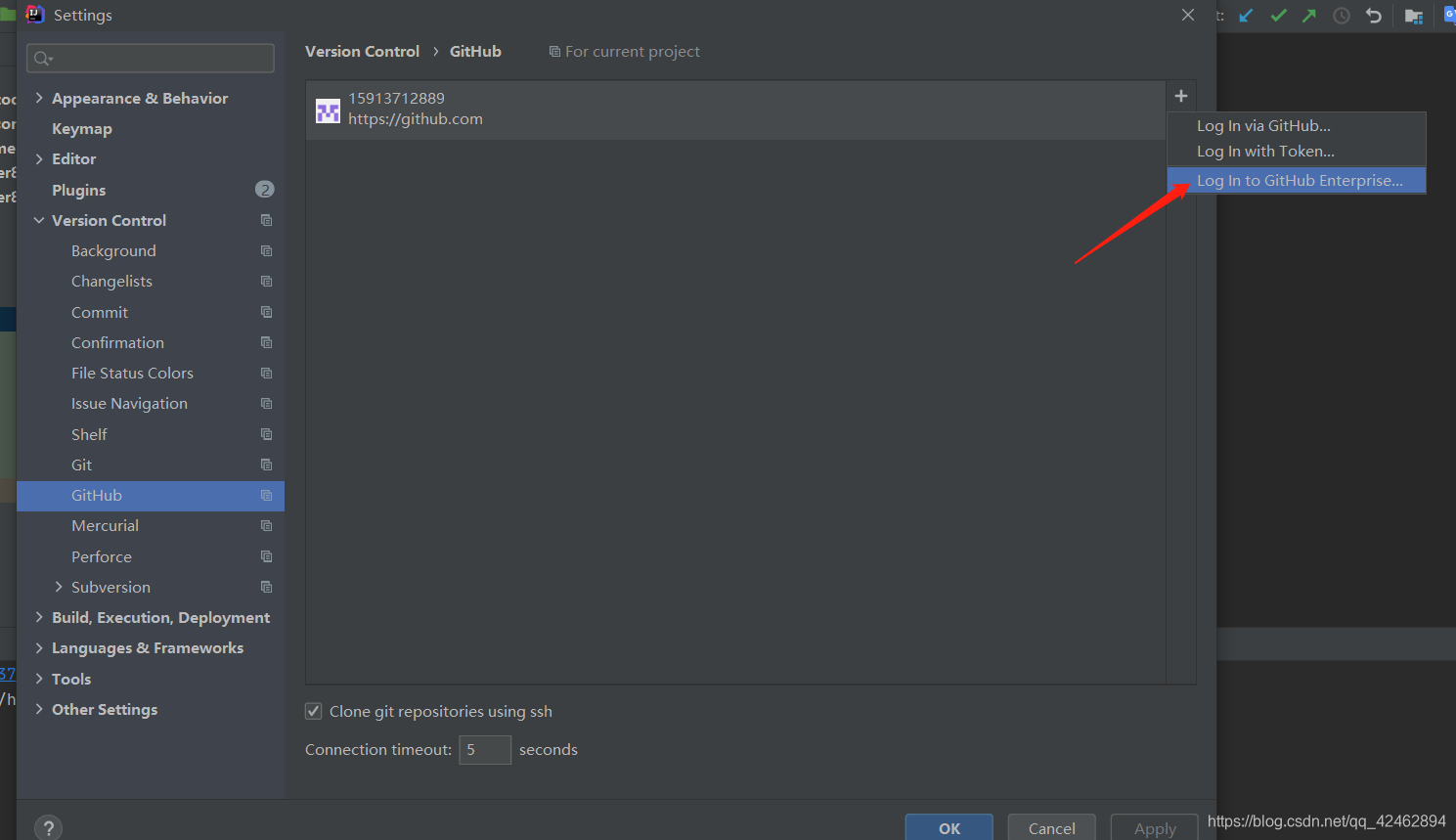The width and height of the screenshot is (1456, 840).
Task: Click the IntelliJ icon in Settings title bar
Action: pos(35,15)
